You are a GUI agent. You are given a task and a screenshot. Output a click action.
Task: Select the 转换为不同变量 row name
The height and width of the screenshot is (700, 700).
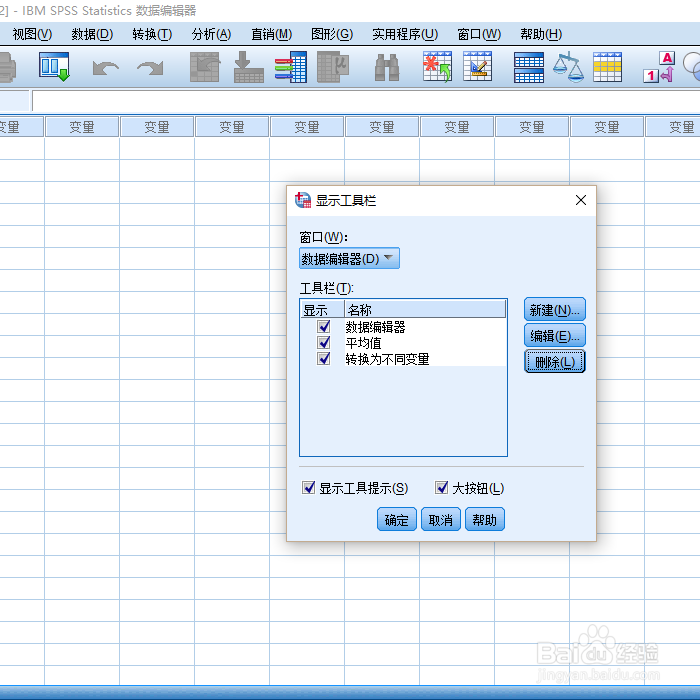(387, 359)
